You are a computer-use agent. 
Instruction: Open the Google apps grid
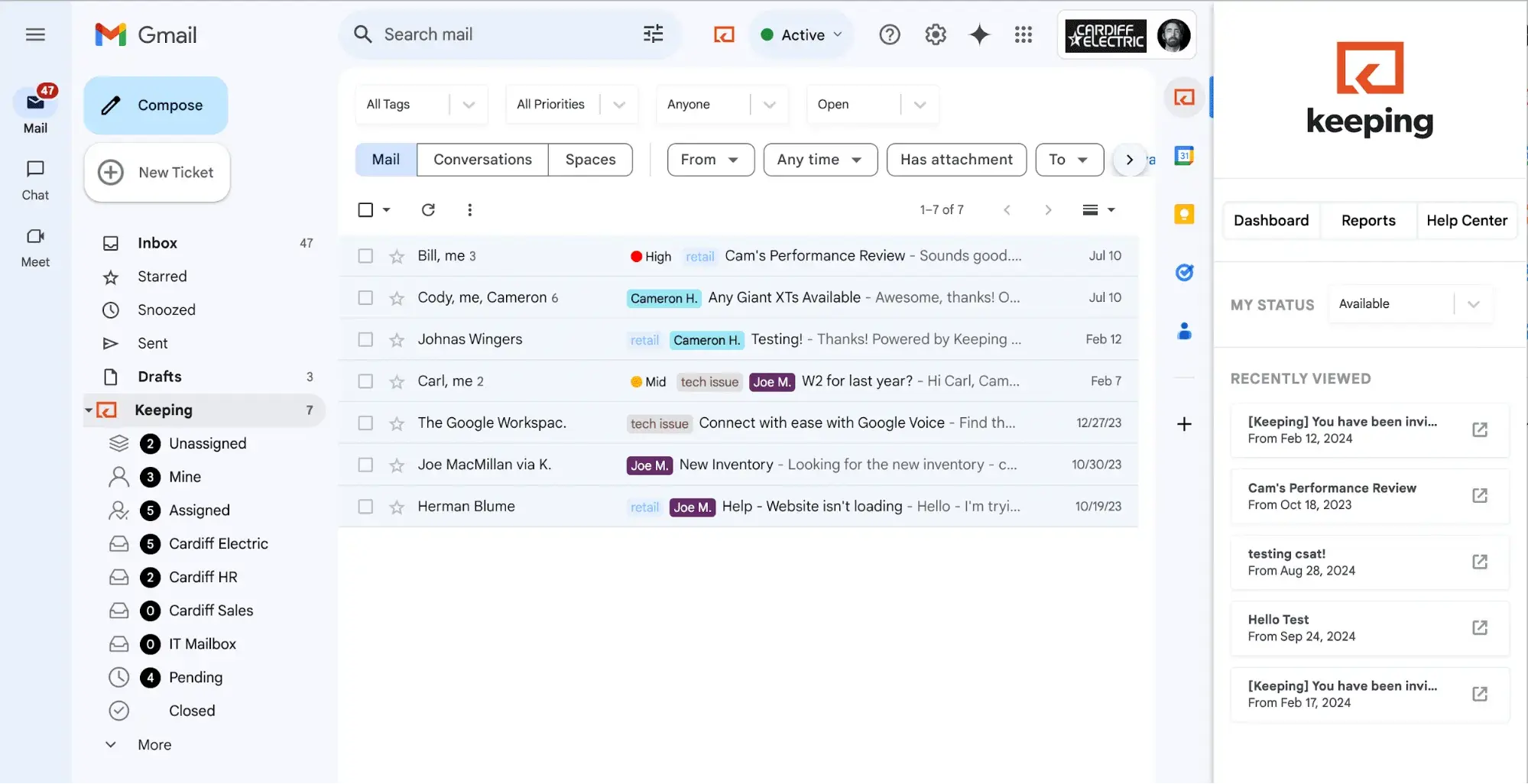(x=1024, y=34)
